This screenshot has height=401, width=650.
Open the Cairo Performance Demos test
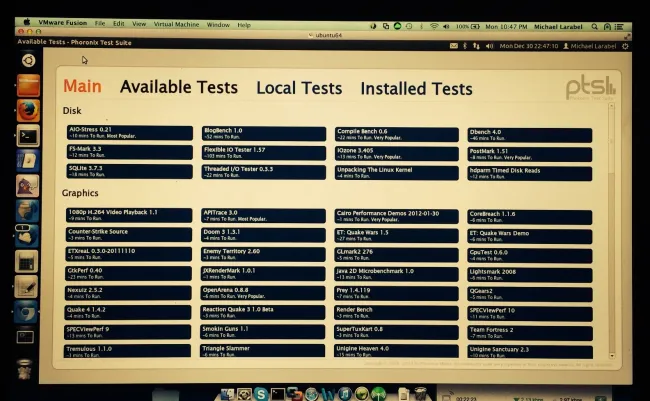(x=397, y=216)
